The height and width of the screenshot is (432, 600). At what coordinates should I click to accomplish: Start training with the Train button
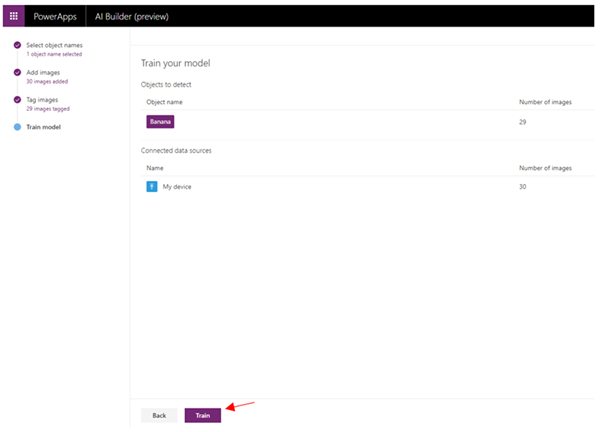coord(203,414)
